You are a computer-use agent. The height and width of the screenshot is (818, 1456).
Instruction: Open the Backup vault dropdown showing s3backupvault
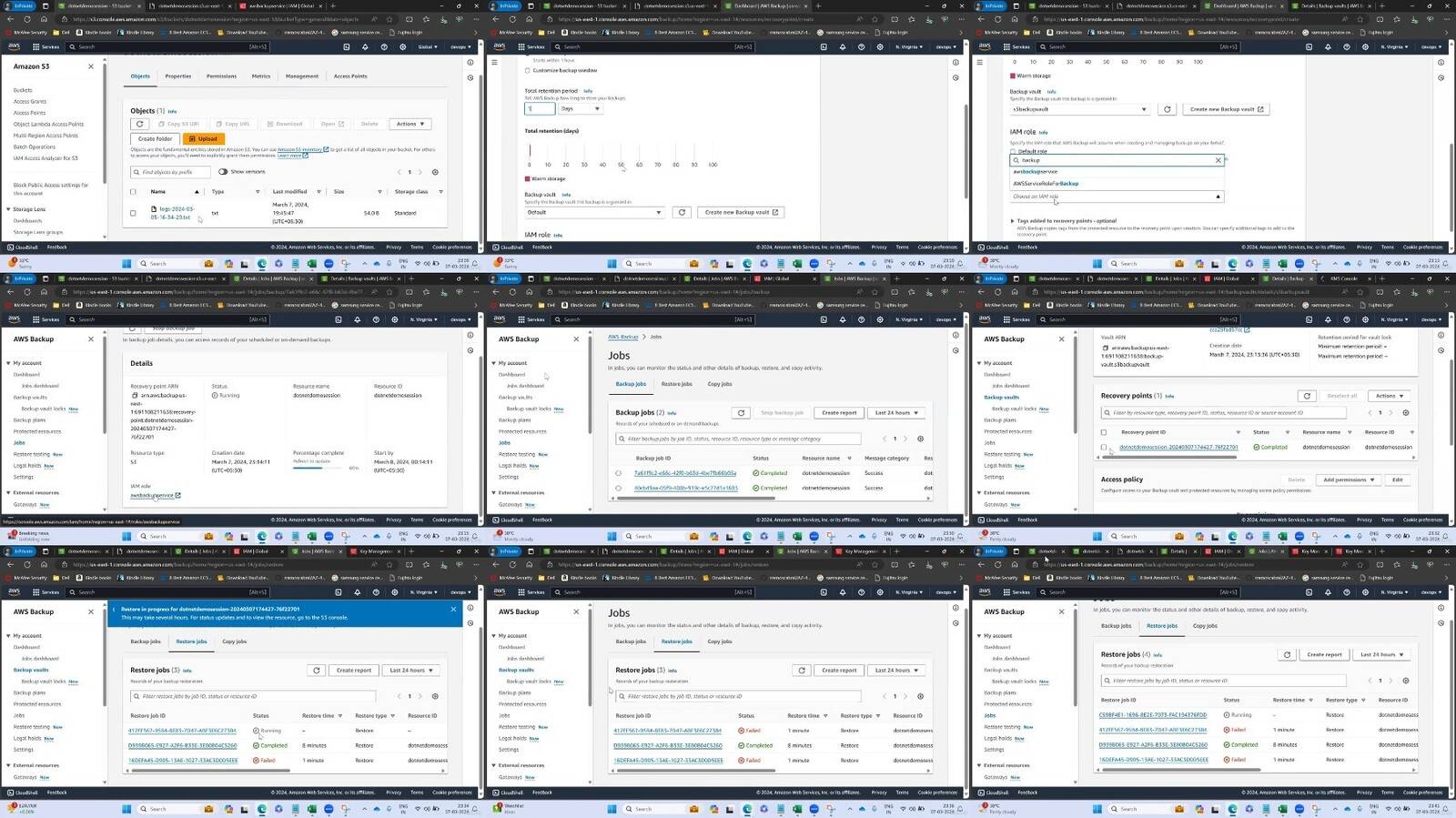(1080, 109)
